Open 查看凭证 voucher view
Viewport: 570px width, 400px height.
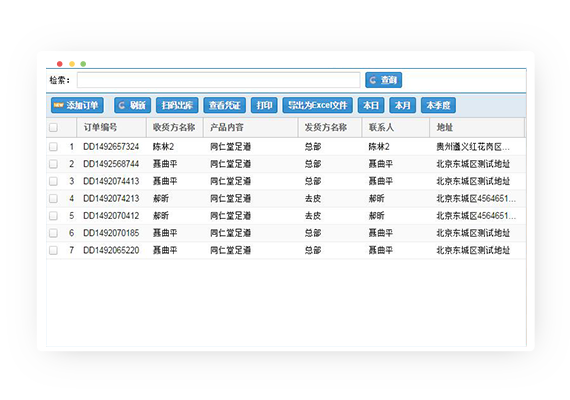pos(224,105)
